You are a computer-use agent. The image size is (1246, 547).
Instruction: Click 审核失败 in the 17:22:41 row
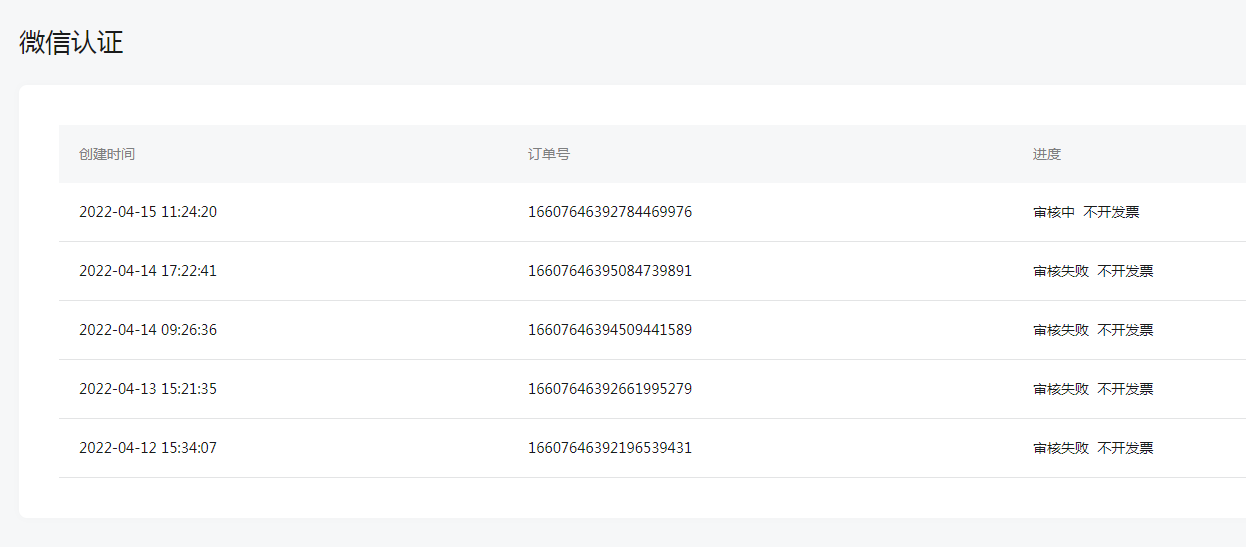click(x=1061, y=271)
